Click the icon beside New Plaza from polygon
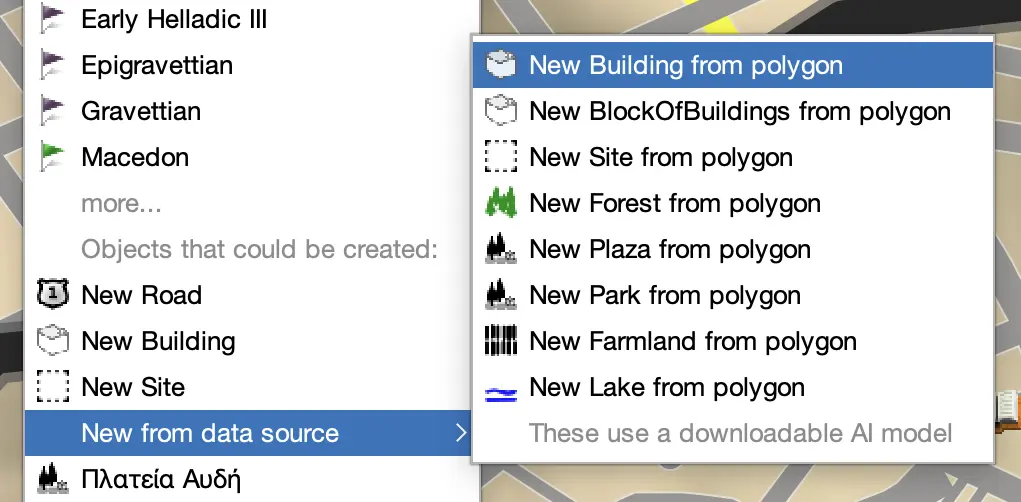Image resolution: width=1021 pixels, height=502 pixels. 500,250
